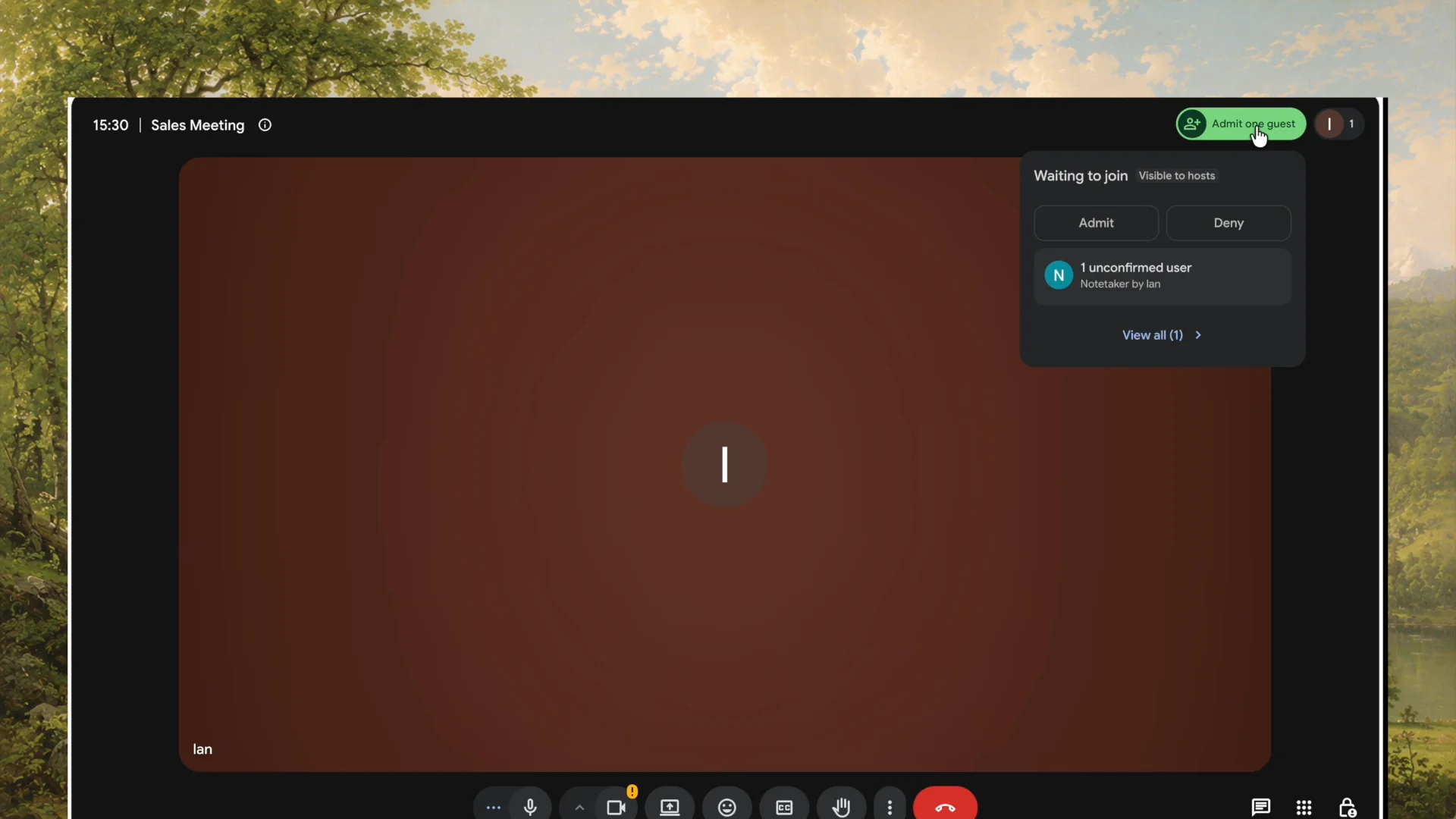Click Ian's avatar in video tile
This screenshot has height=819, width=1456.
click(x=724, y=465)
